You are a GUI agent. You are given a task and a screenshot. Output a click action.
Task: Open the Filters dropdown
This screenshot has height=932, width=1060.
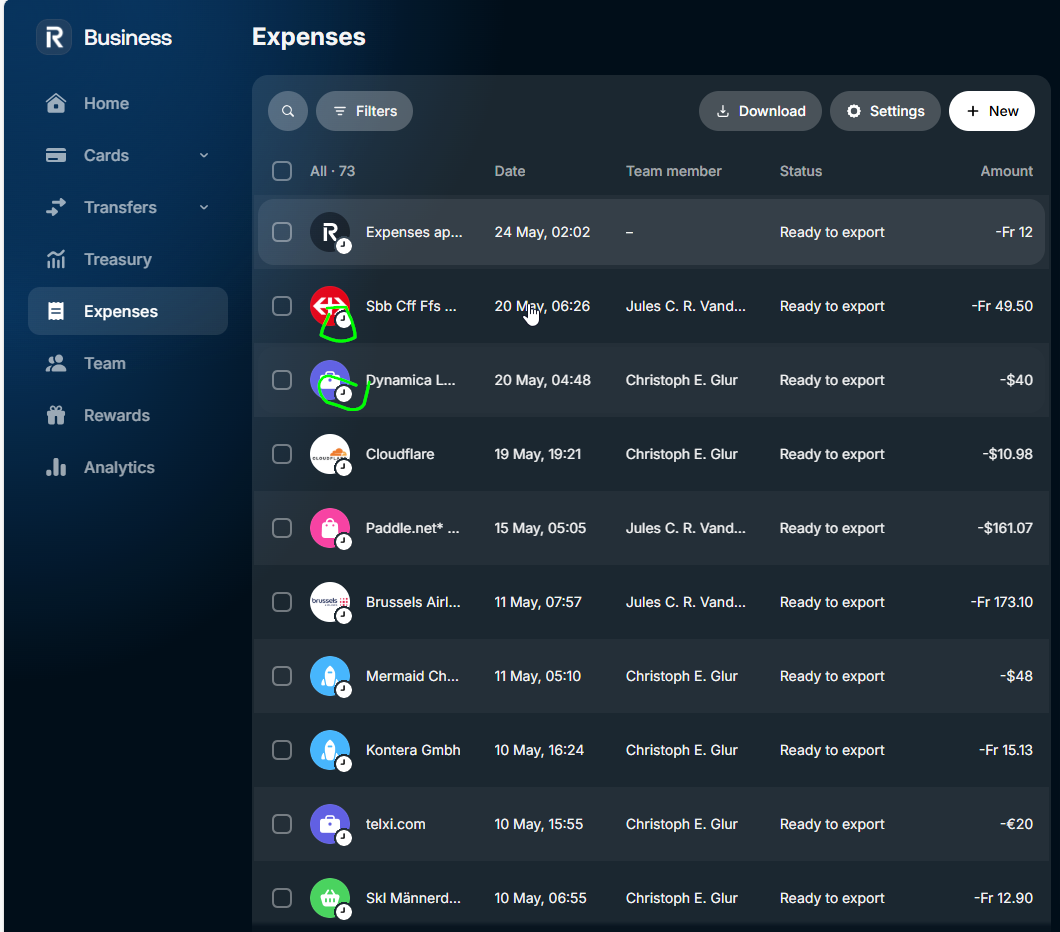364,111
